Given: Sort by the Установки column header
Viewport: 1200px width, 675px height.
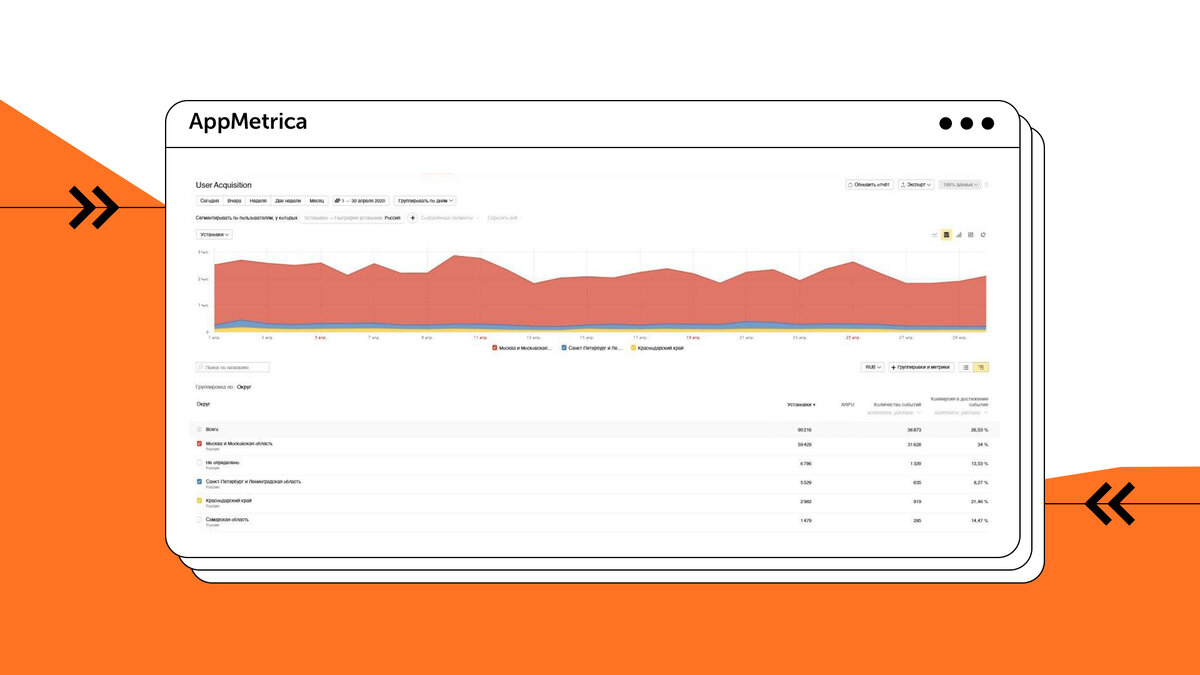Looking at the screenshot, I should tap(801, 405).
